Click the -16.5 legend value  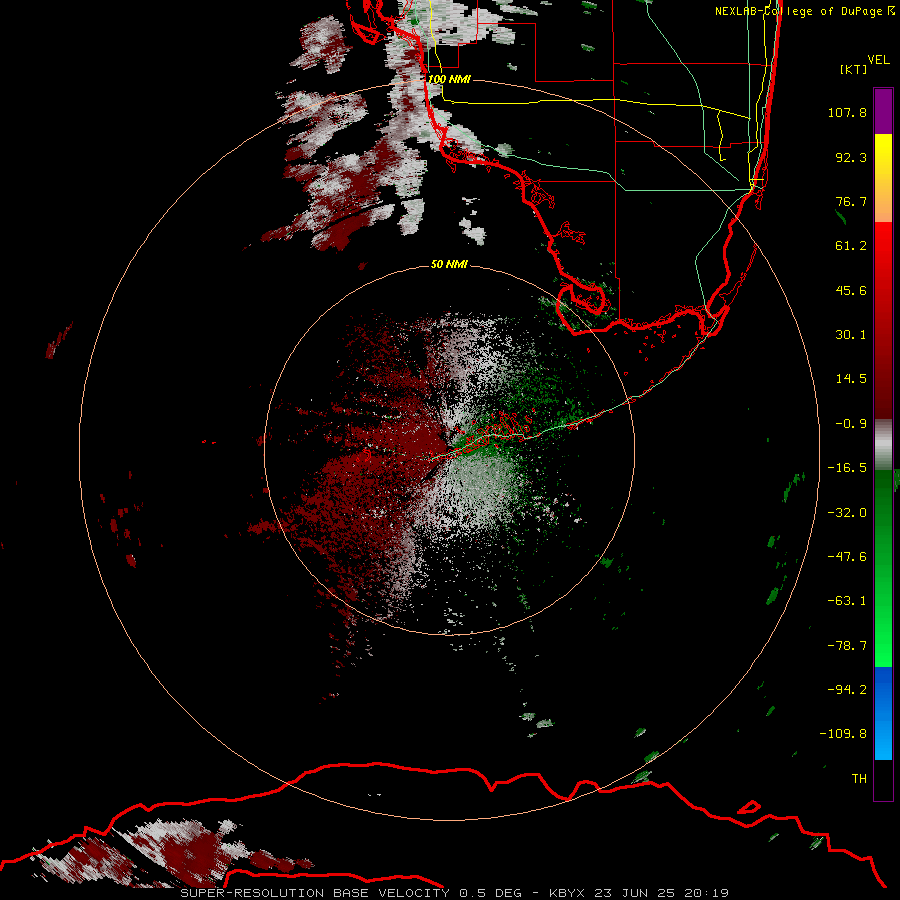(x=847, y=468)
